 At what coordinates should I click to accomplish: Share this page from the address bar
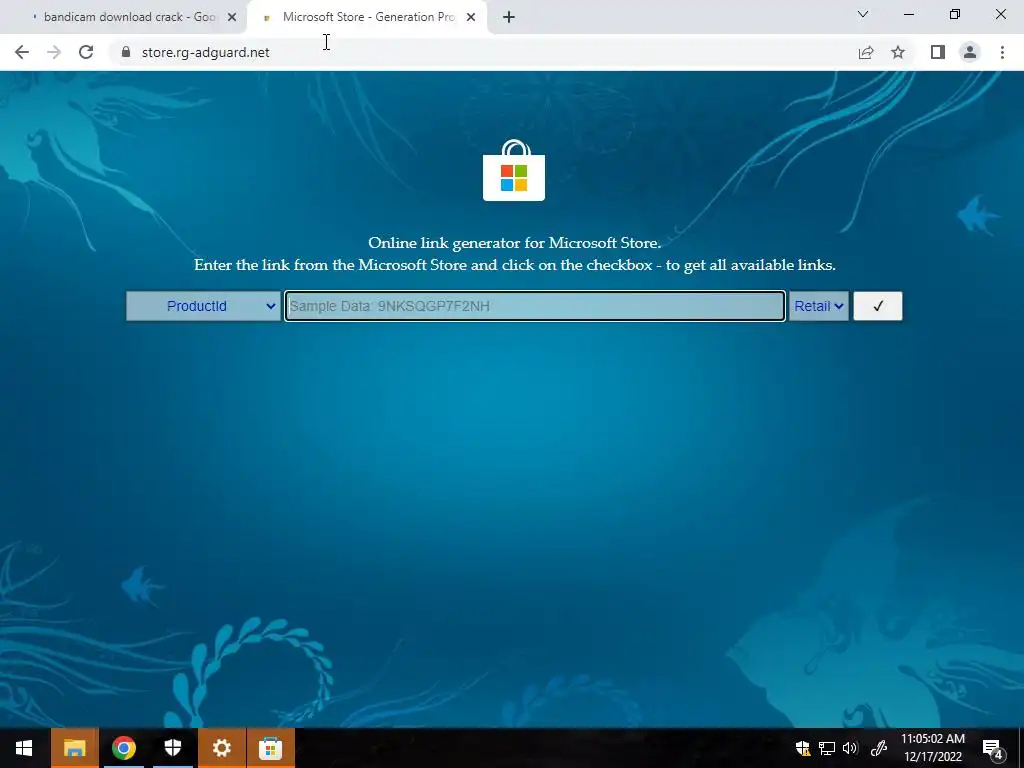pos(866,52)
